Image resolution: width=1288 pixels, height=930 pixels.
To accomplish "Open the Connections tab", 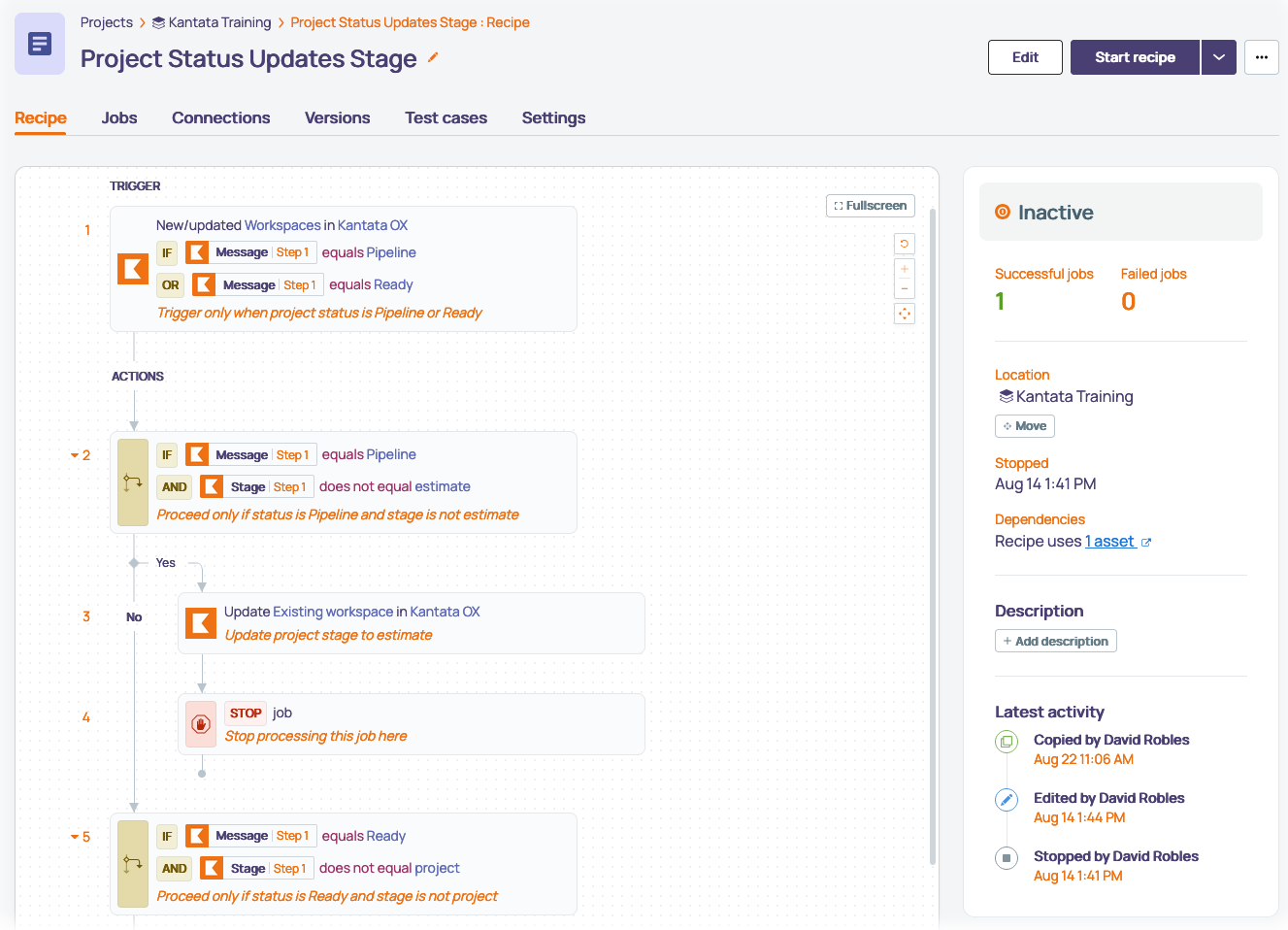I will click(221, 117).
